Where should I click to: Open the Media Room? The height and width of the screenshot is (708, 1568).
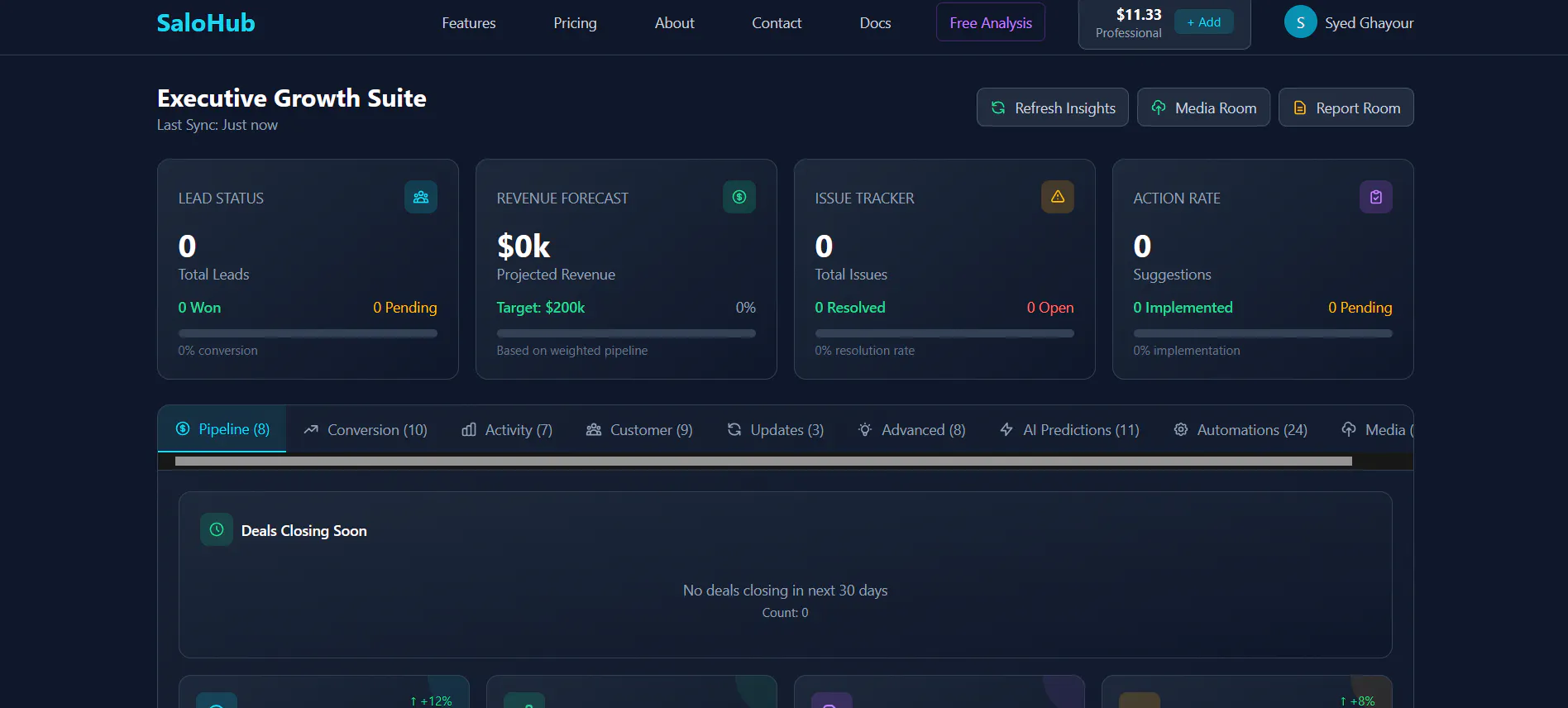[1203, 108]
